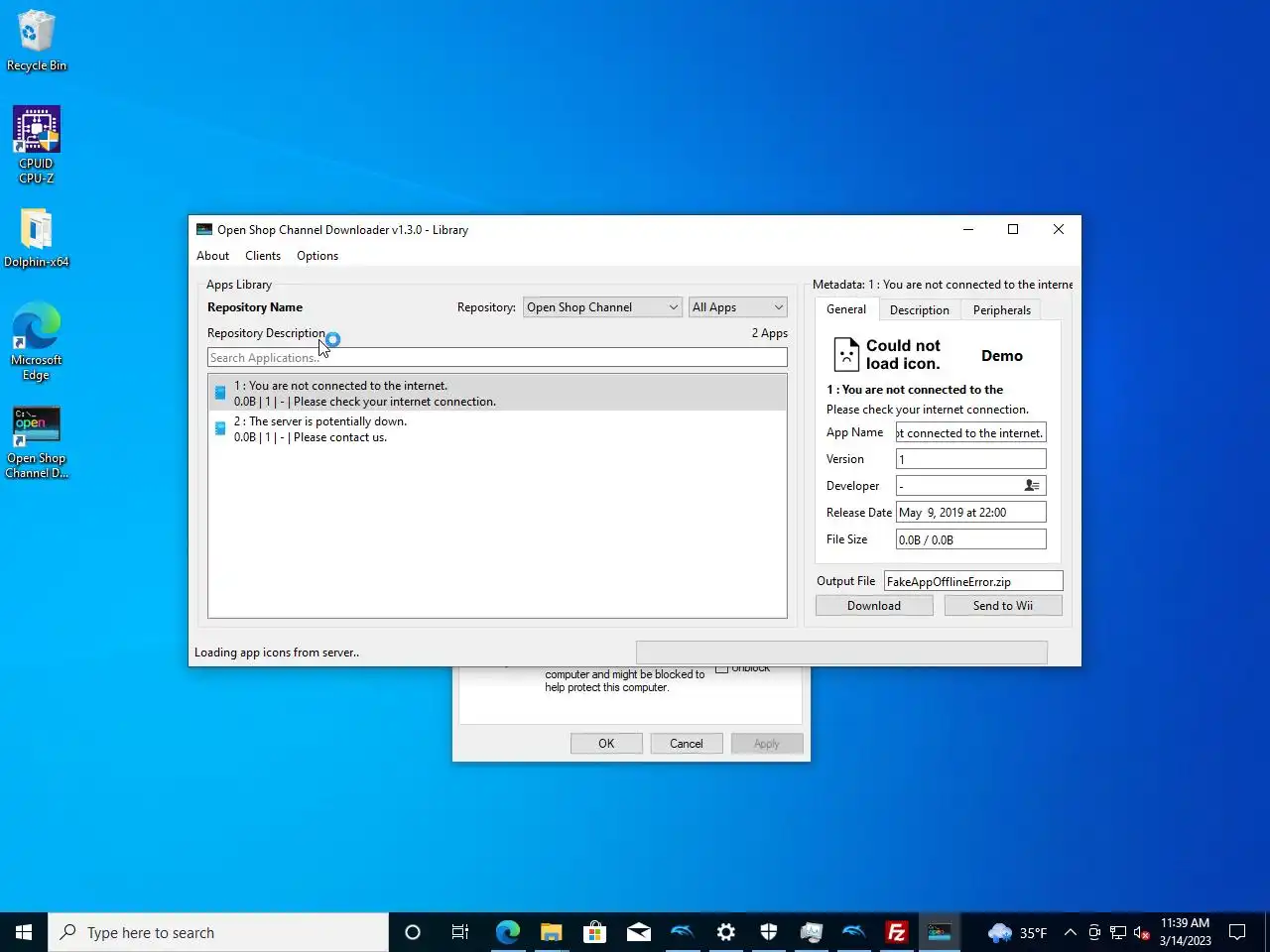Switch to the General metadata tab

tap(846, 309)
